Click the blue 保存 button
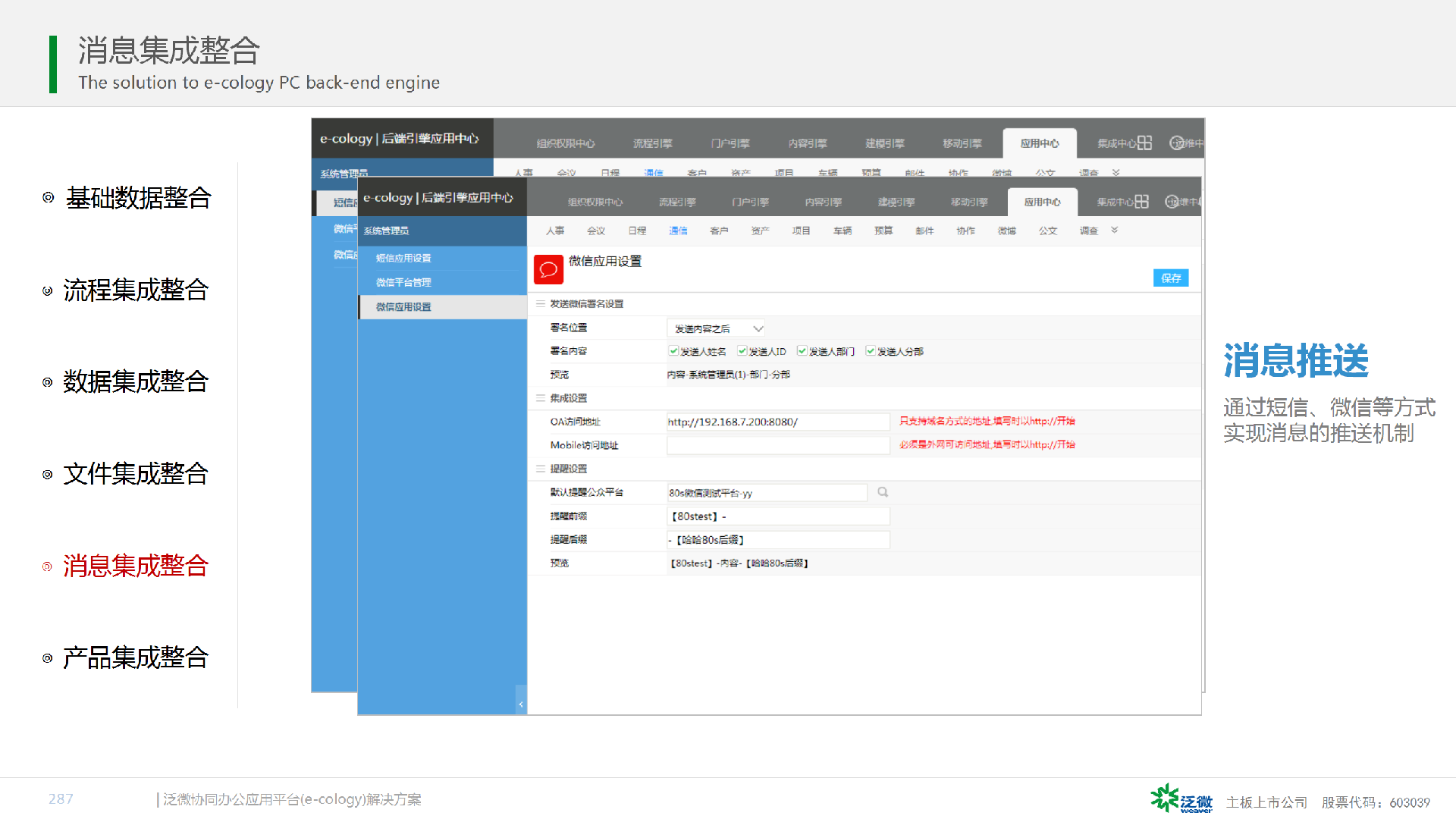This screenshot has width=1456, height=819. click(x=1171, y=278)
